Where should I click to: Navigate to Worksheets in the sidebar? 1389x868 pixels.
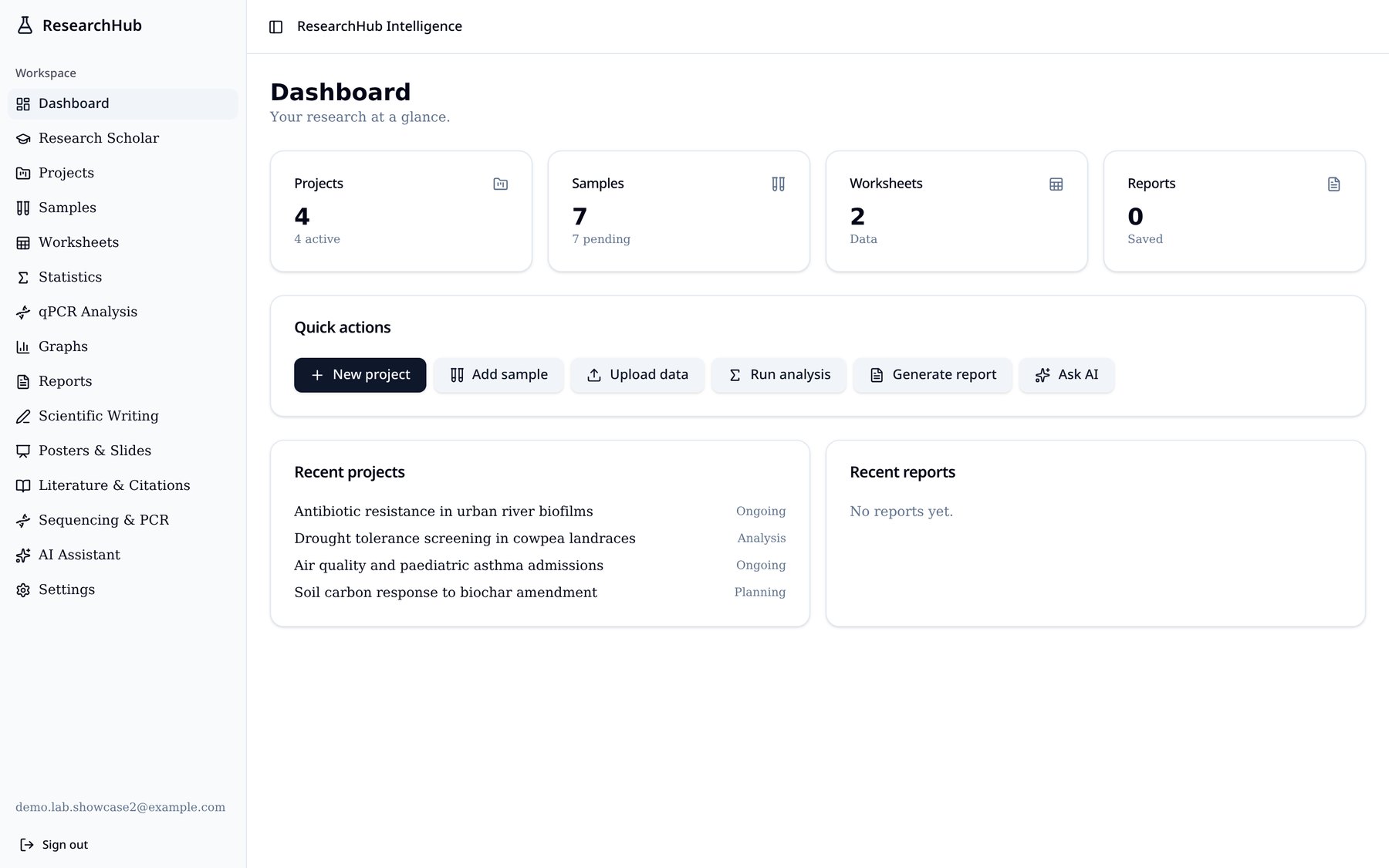(123, 242)
